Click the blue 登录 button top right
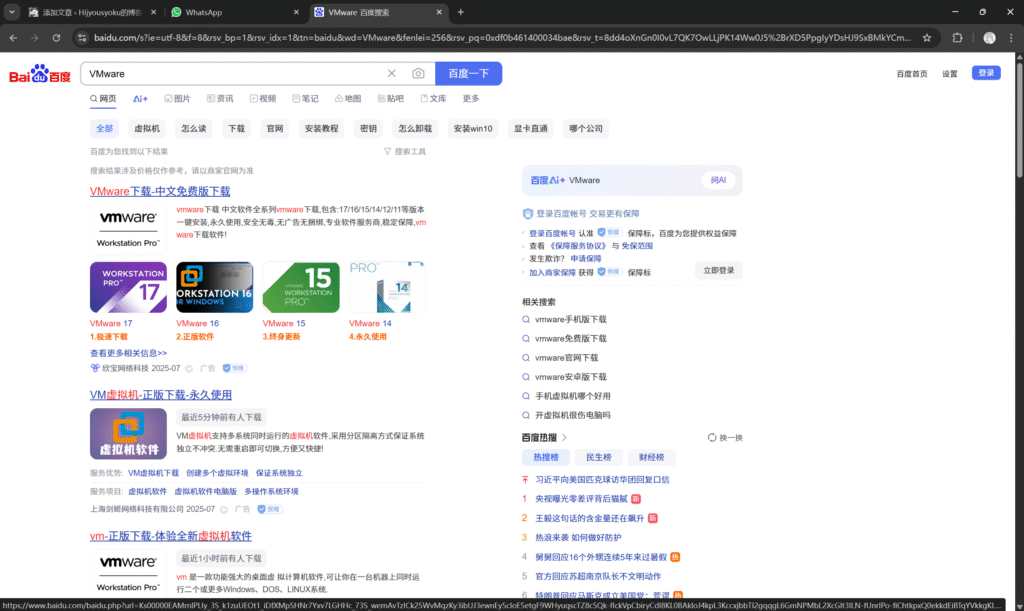 [986, 73]
